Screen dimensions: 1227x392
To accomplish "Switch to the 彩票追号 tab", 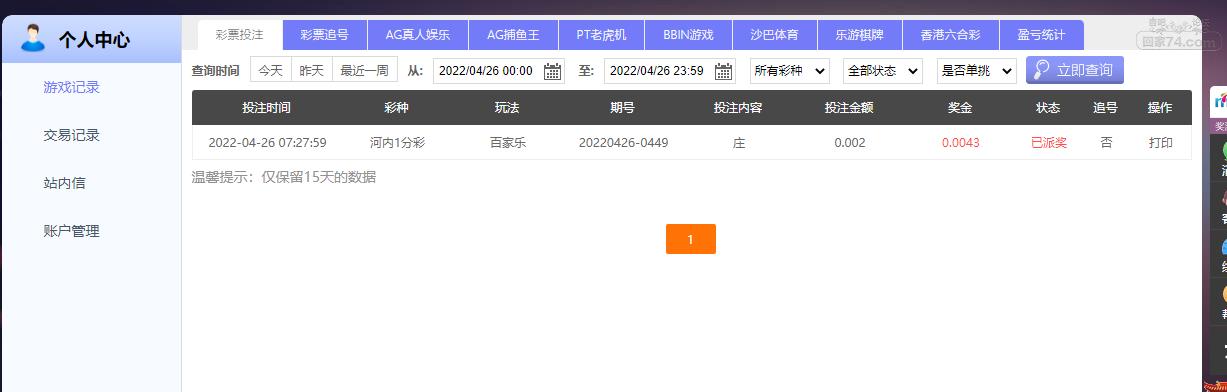I will (324, 35).
